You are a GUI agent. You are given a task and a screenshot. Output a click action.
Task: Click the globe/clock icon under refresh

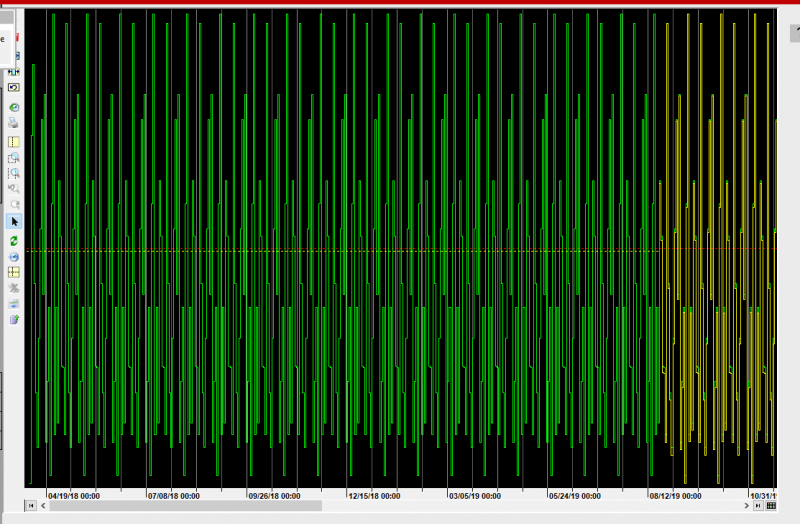coord(14,257)
